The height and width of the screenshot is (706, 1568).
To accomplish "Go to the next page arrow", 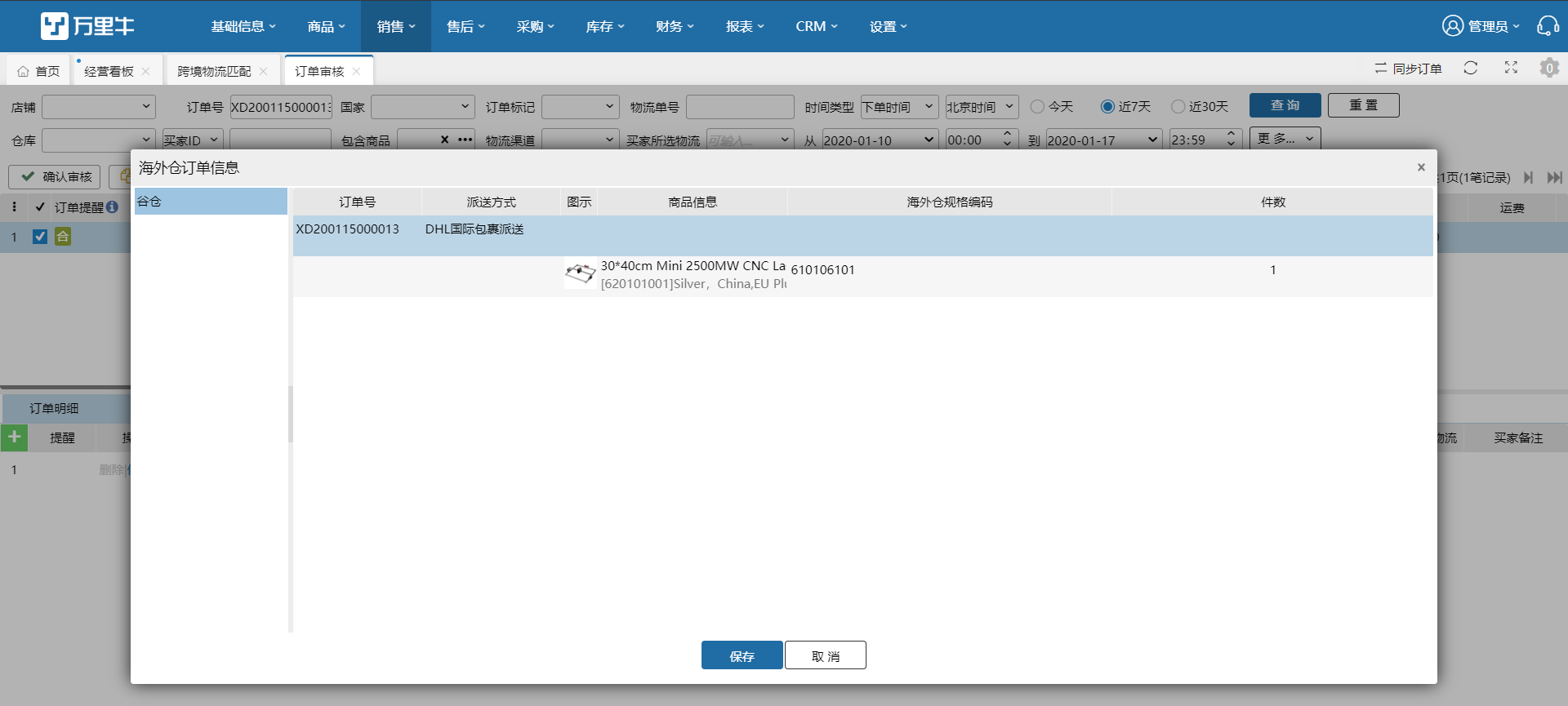I will [x=1528, y=177].
